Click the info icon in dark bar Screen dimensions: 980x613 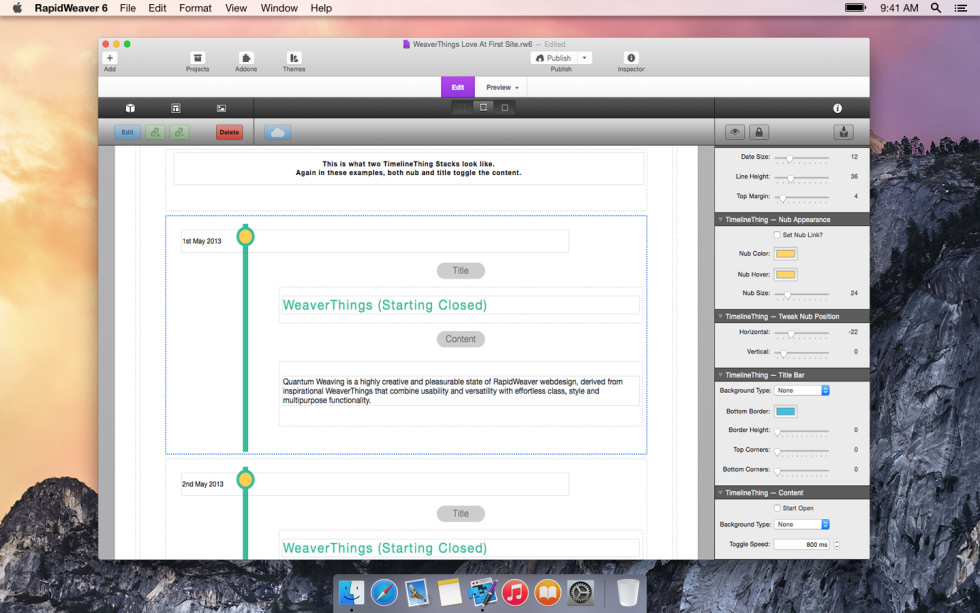[x=838, y=108]
